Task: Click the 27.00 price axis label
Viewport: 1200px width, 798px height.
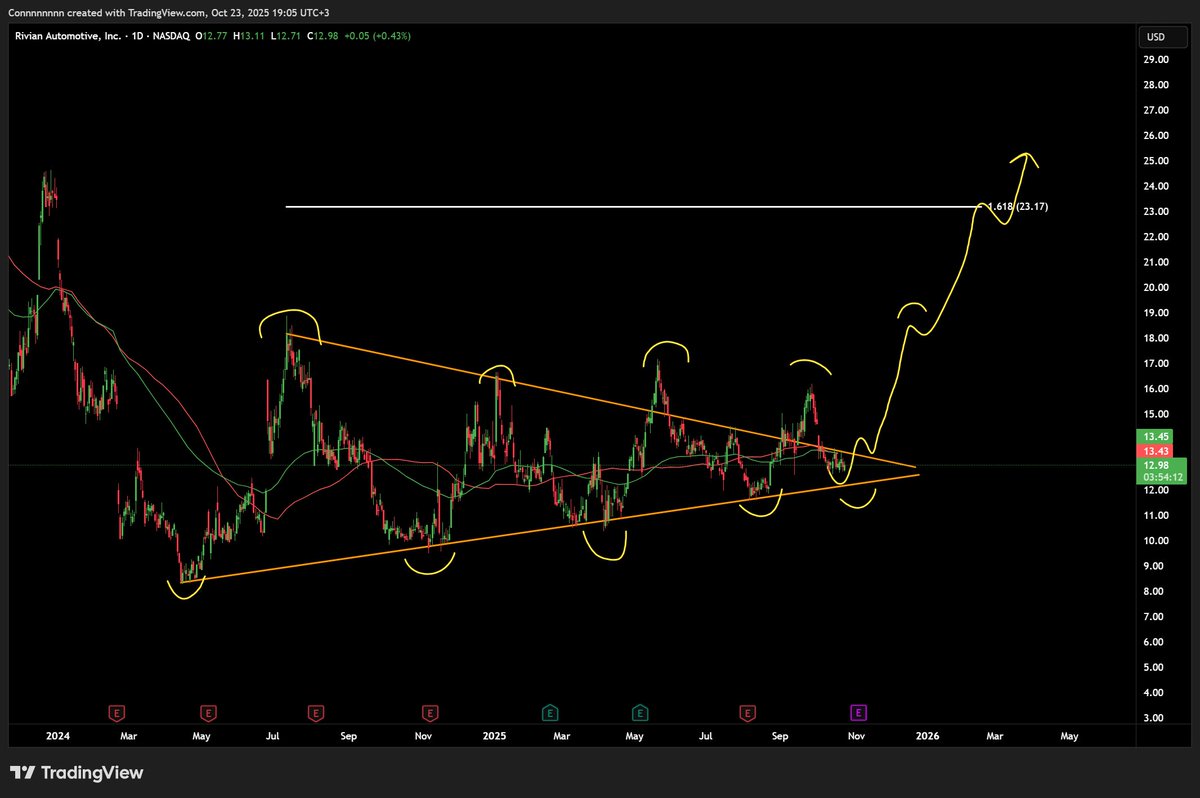Action: pyautogui.click(x=1156, y=110)
